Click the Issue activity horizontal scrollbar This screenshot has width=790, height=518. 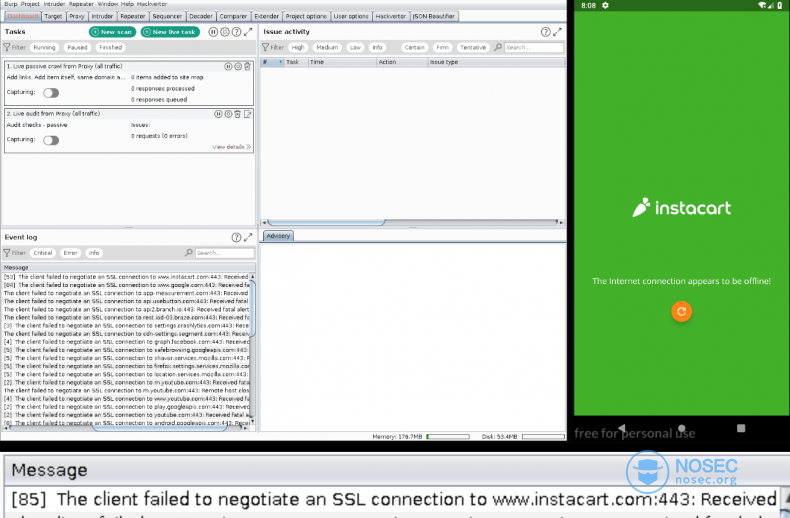(x=326, y=222)
